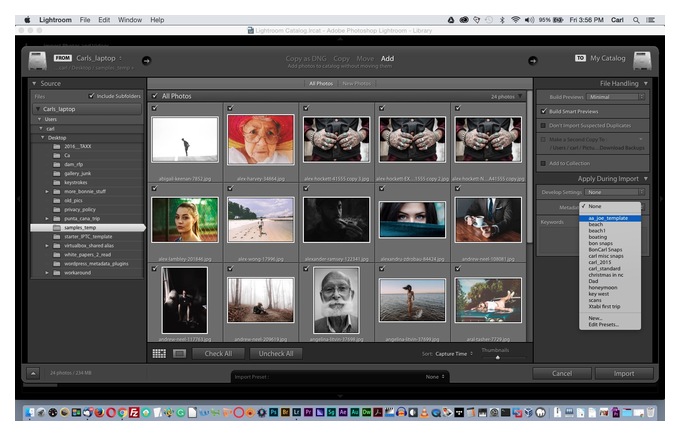The image size is (680, 436).
Task: Open Sort Capture Time dropdown
Action: coord(454,354)
